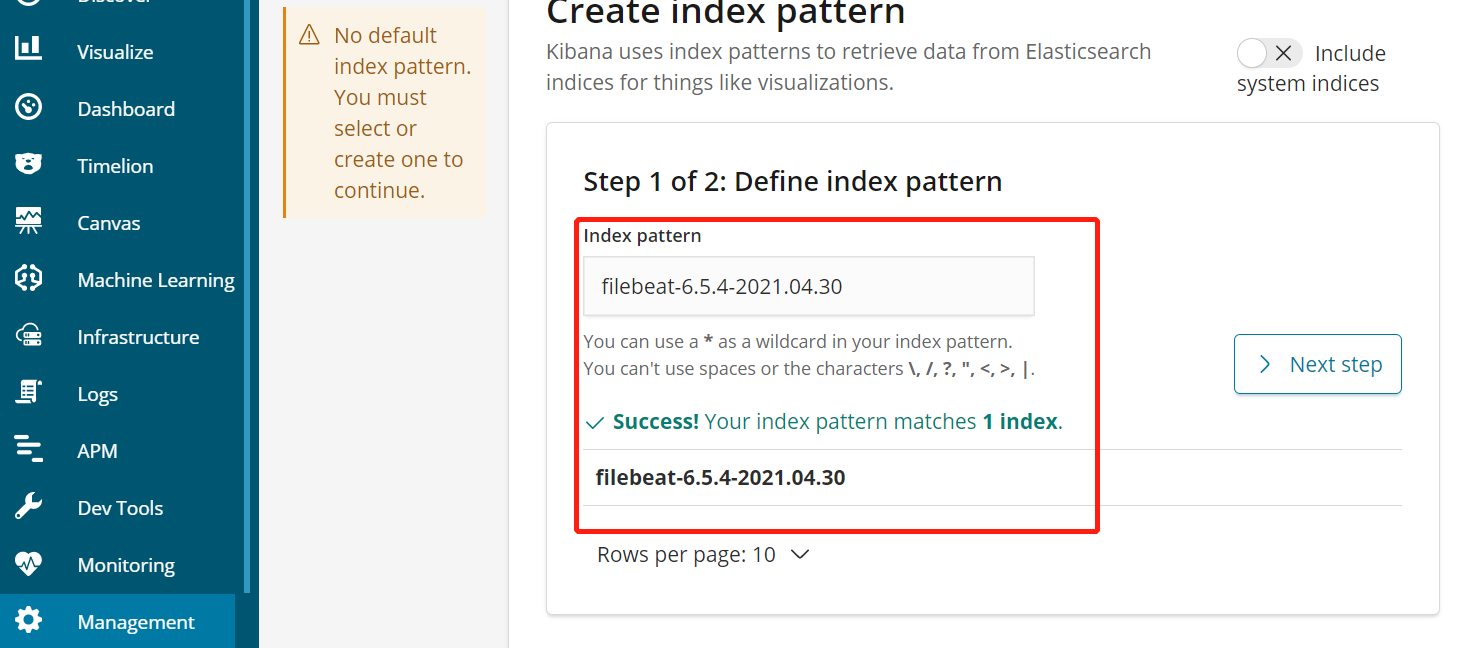1460x648 pixels.
Task: Click the Index pattern field label
Action: 642,236
